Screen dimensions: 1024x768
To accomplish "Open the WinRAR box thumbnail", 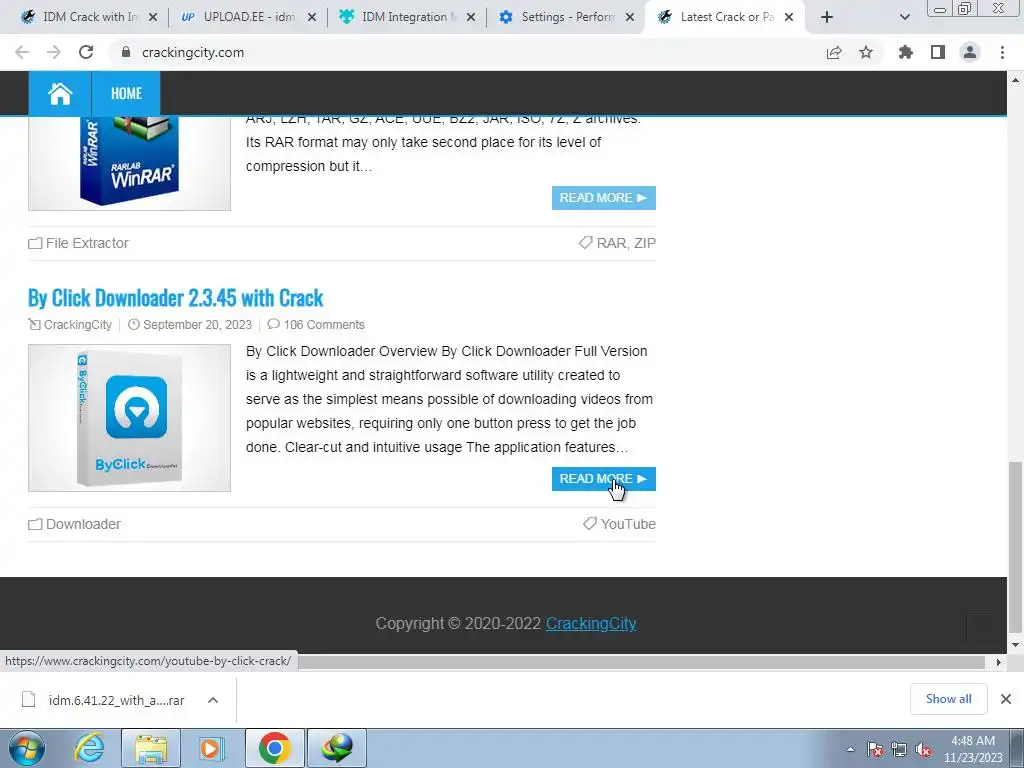I will click(129, 163).
